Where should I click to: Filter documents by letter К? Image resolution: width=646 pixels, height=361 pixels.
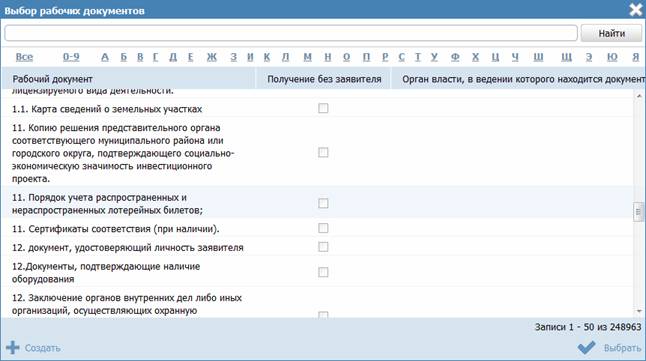(x=267, y=57)
